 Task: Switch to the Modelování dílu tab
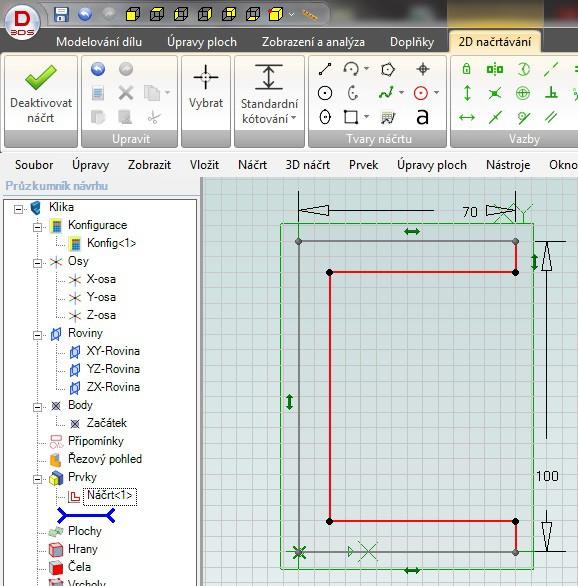pos(99,41)
